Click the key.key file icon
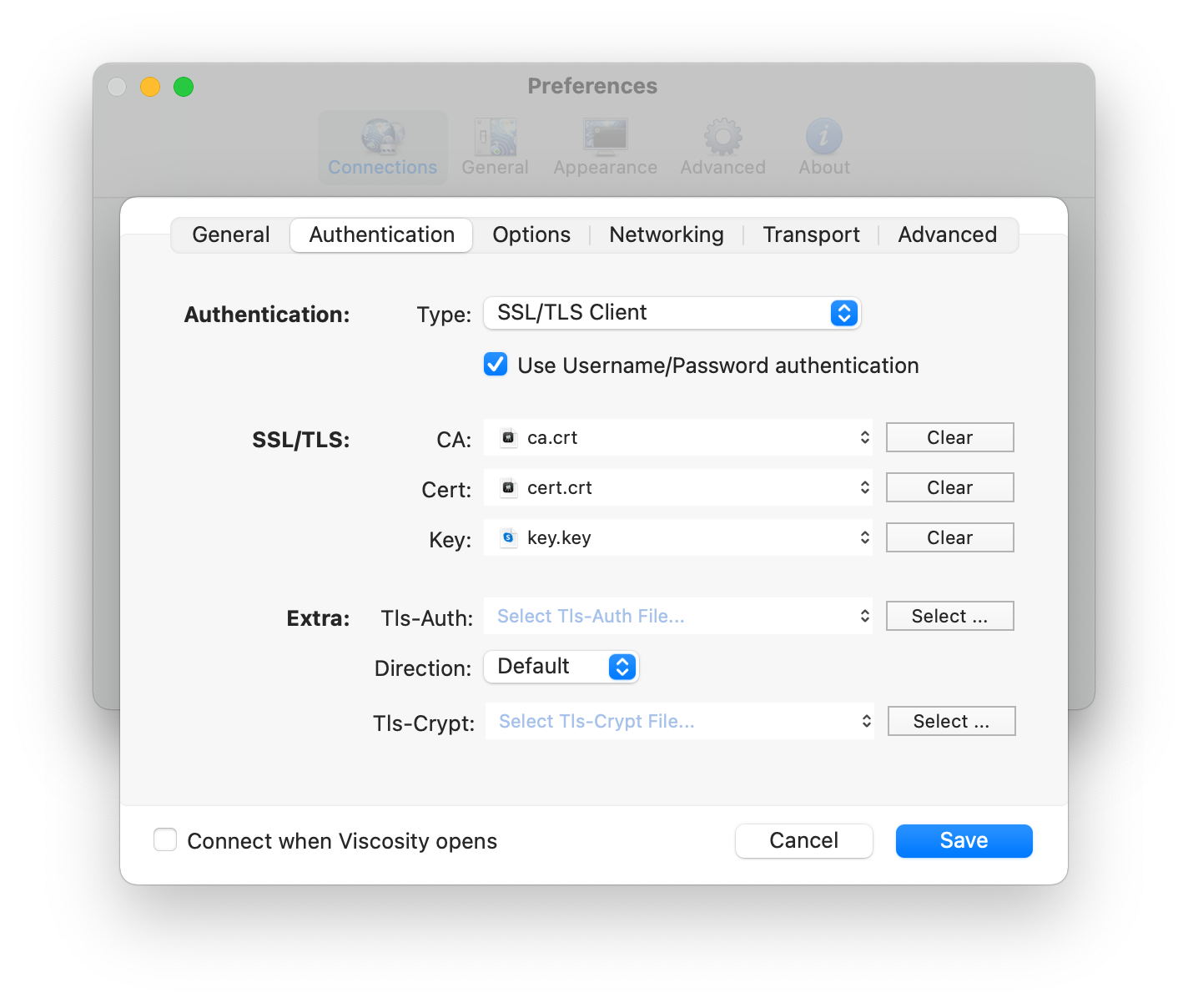Screen dimensions: 1188x1008 508,538
